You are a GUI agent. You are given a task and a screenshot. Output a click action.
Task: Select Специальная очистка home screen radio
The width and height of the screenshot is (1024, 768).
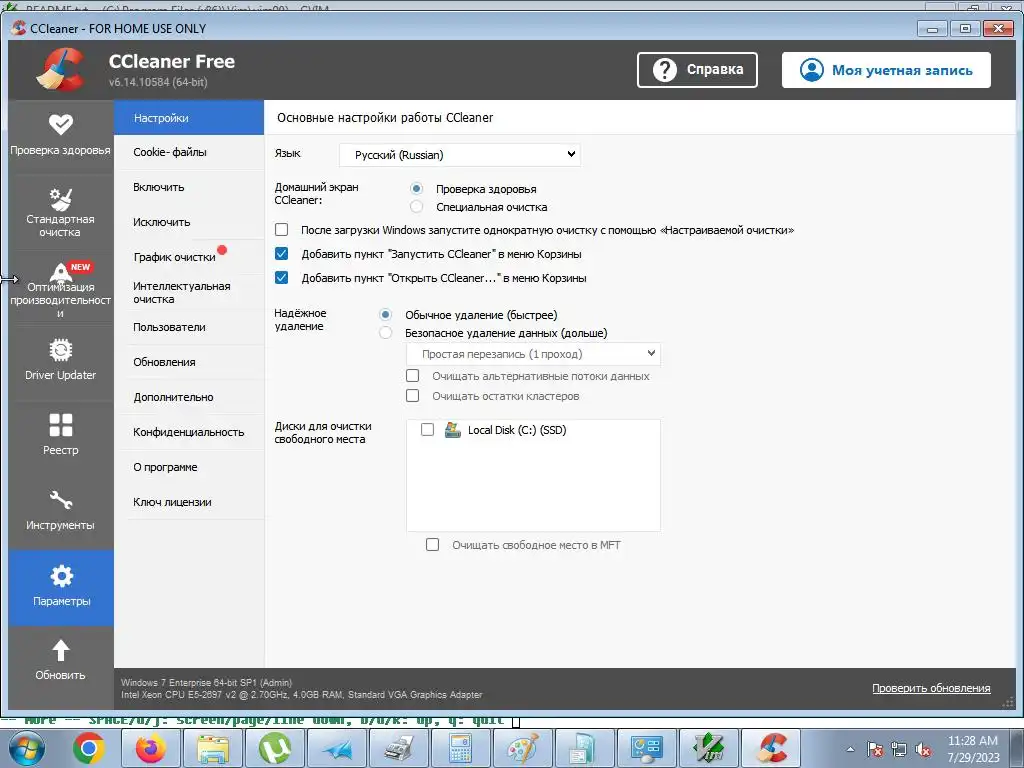[416, 207]
